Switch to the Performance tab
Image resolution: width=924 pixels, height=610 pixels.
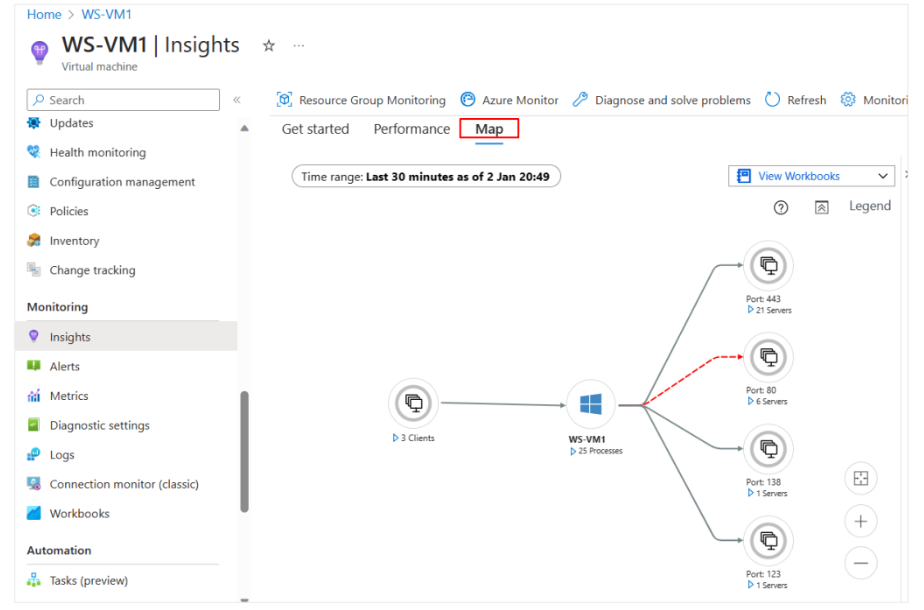pyautogui.click(x=411, y=128)
